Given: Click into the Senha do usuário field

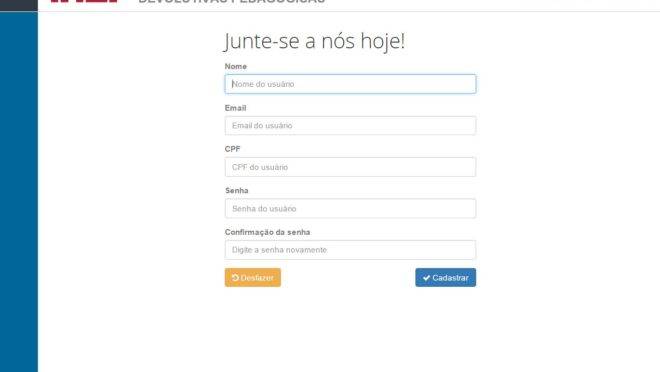Looking at the screenshot, I should point(350,208).
